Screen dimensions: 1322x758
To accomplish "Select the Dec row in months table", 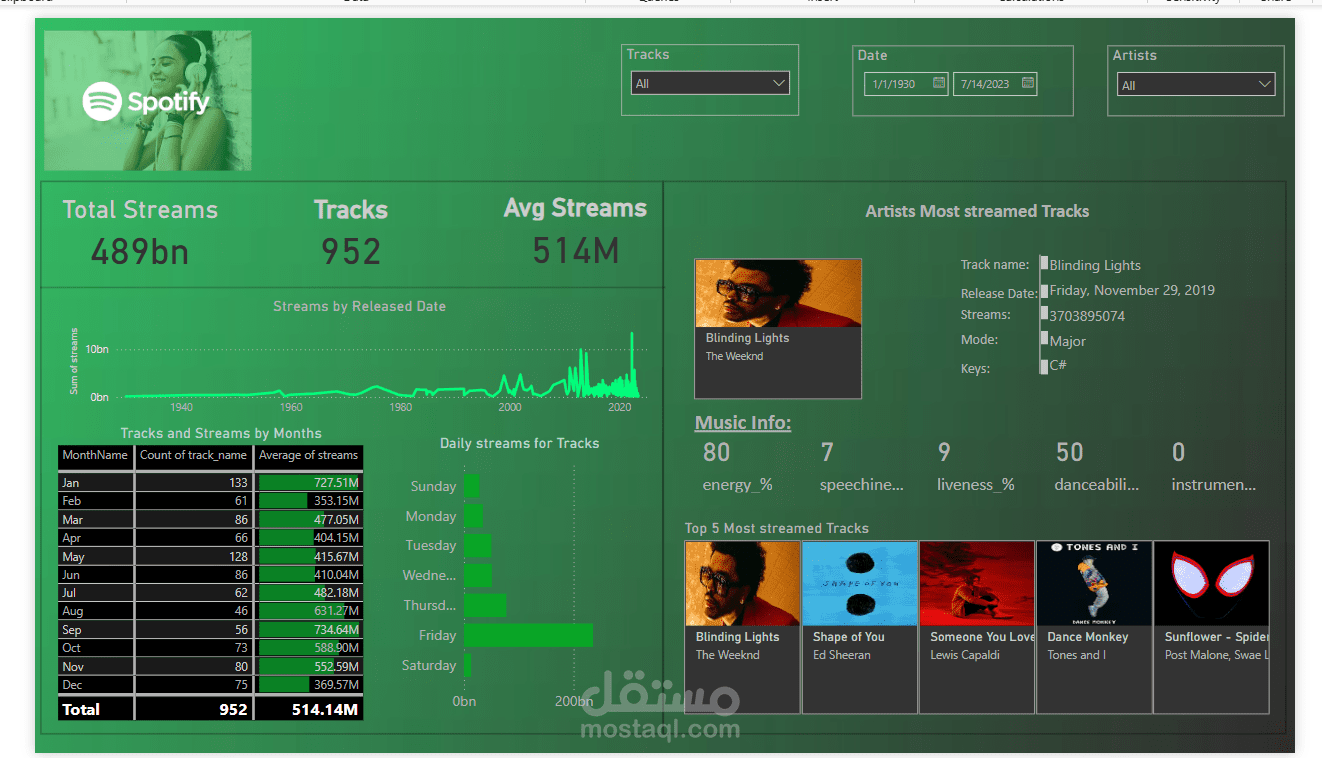I will pyautogui.click(x=210, y=684).
